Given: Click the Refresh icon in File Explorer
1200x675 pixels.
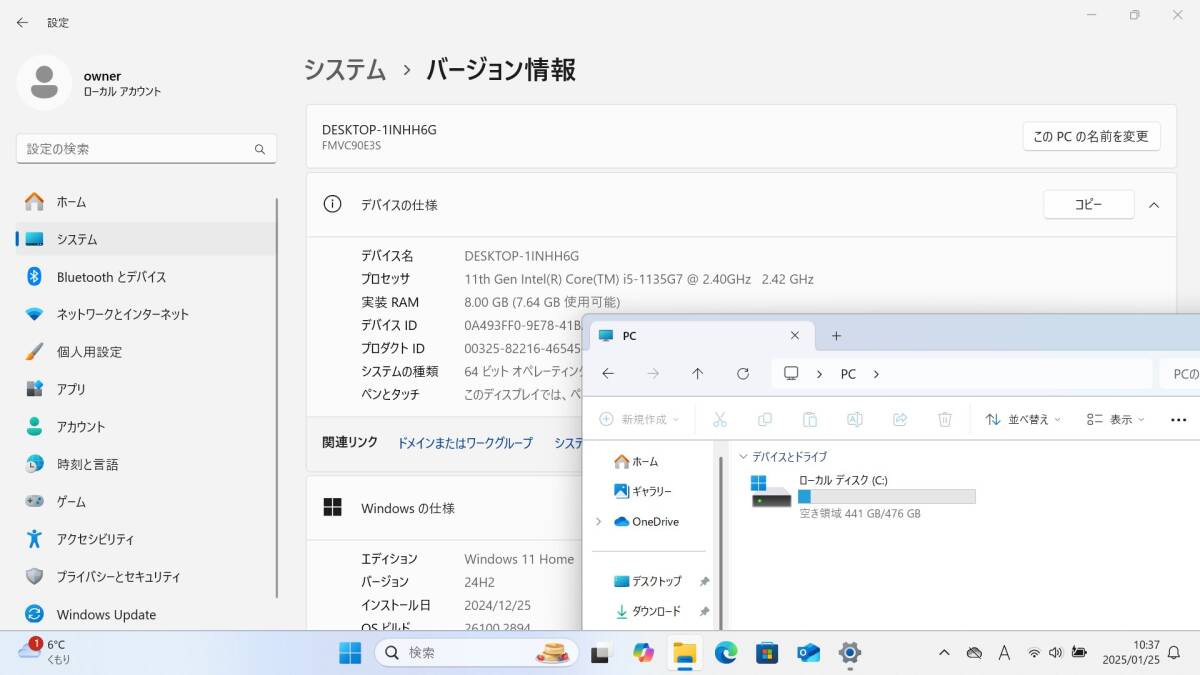Looking at the screenshot, I should [x=743, y=373].
